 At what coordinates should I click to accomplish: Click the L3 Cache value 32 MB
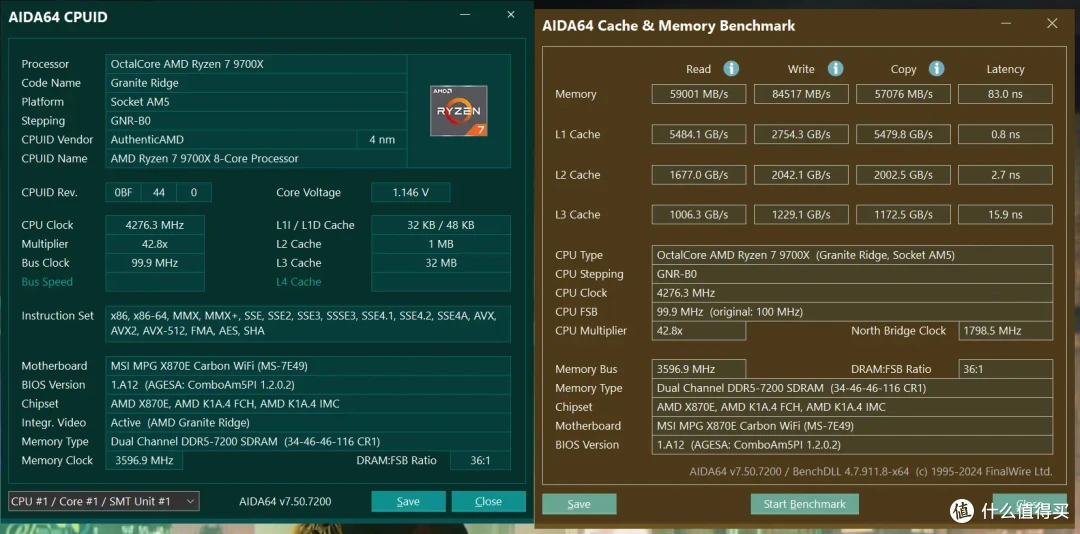tap(441, 263)
